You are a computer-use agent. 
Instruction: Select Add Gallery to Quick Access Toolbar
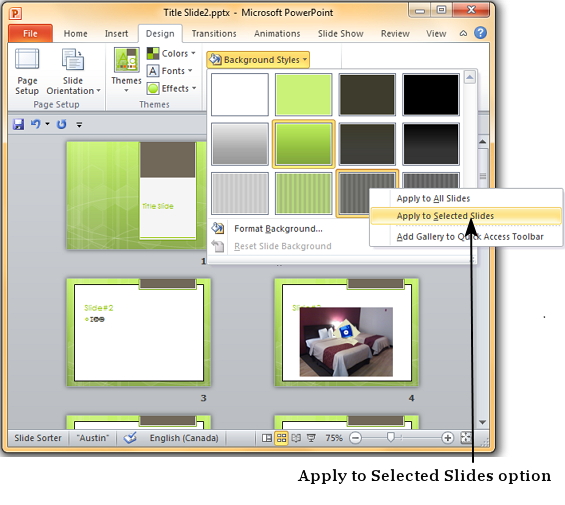click(x=466, y=237)
